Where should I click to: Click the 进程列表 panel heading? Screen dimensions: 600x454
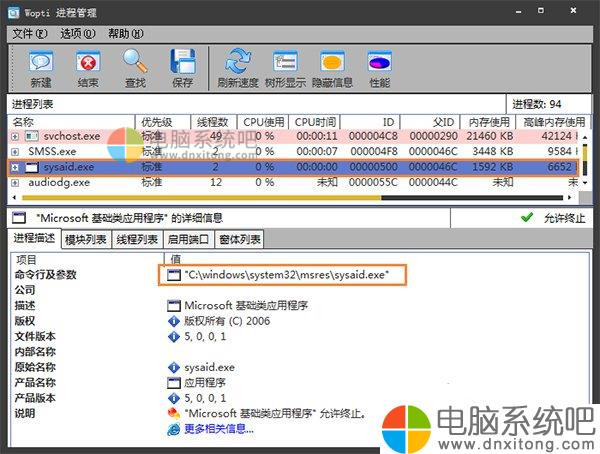[x=32, y=104]
